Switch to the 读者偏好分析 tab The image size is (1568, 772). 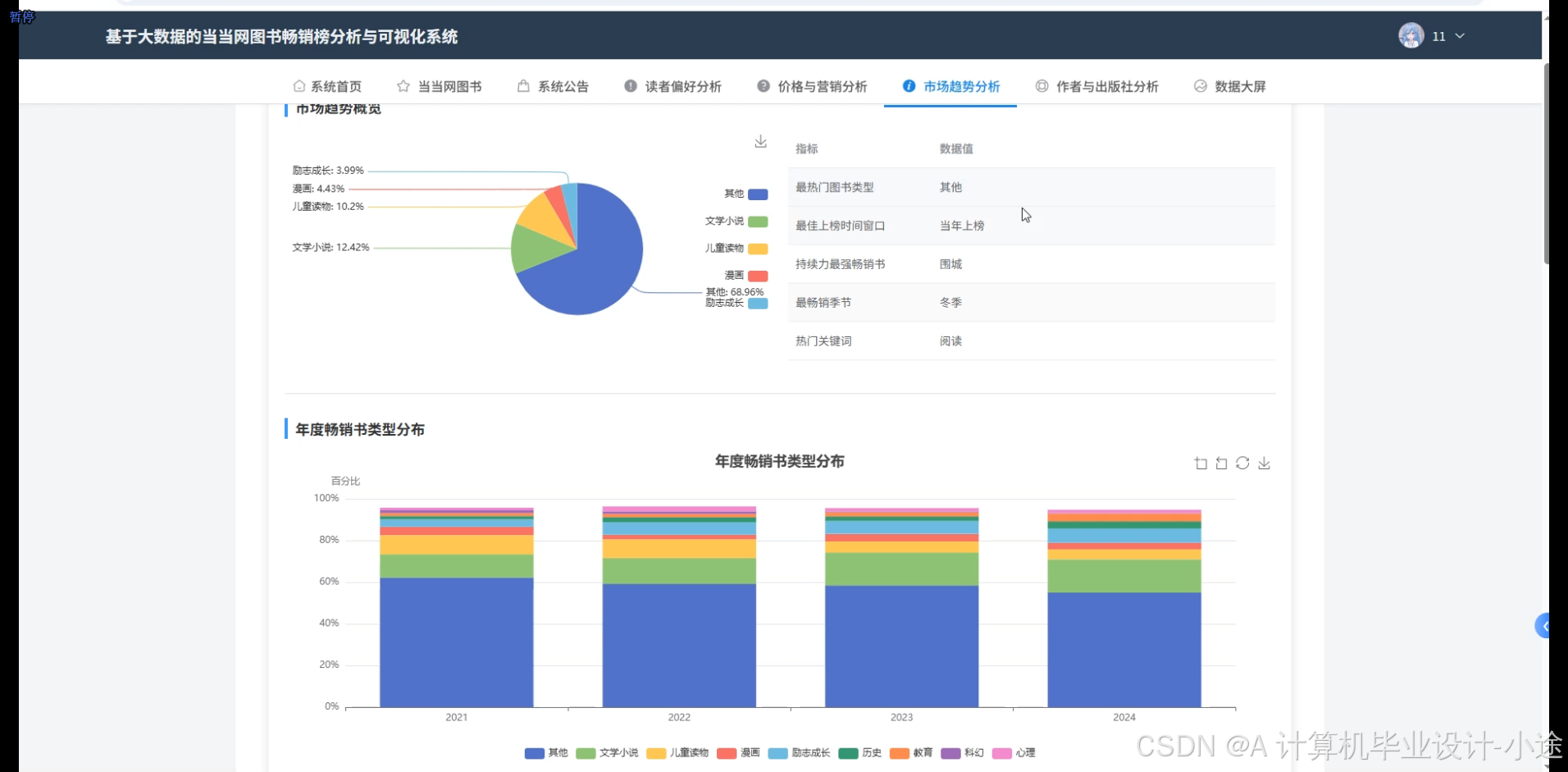[672, 86]
